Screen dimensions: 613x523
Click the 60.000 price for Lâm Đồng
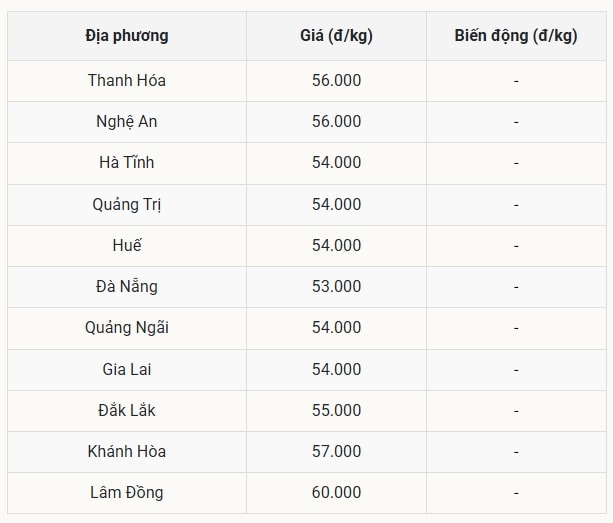point(336,492)
